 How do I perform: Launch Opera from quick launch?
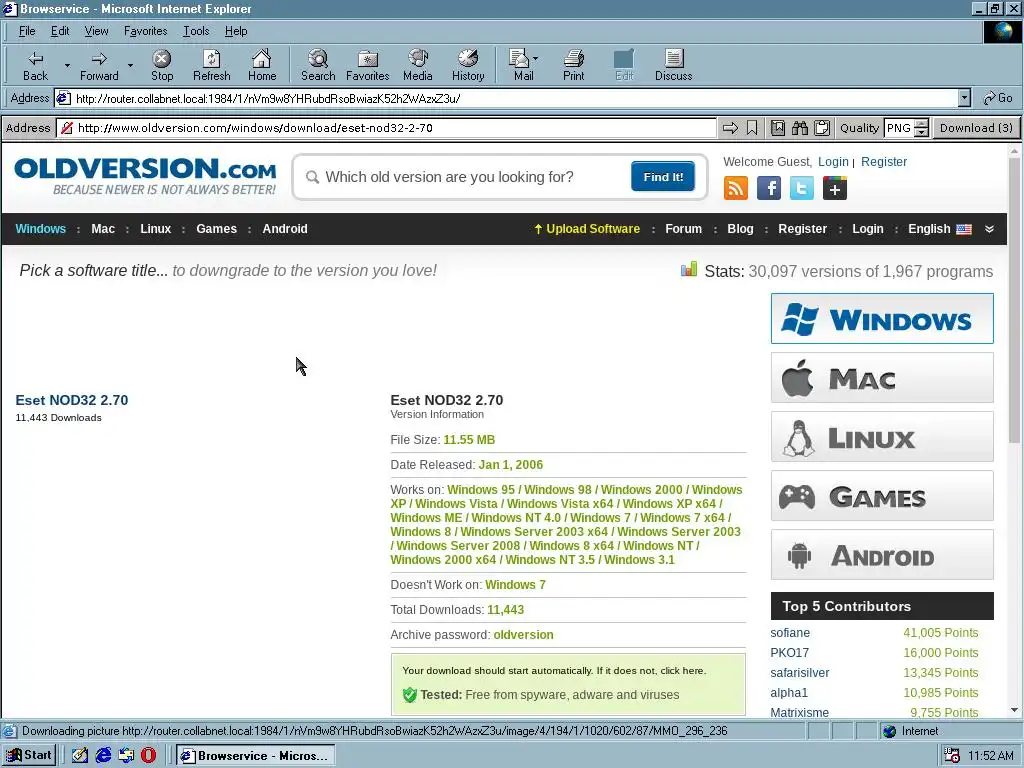click(149, 755)
